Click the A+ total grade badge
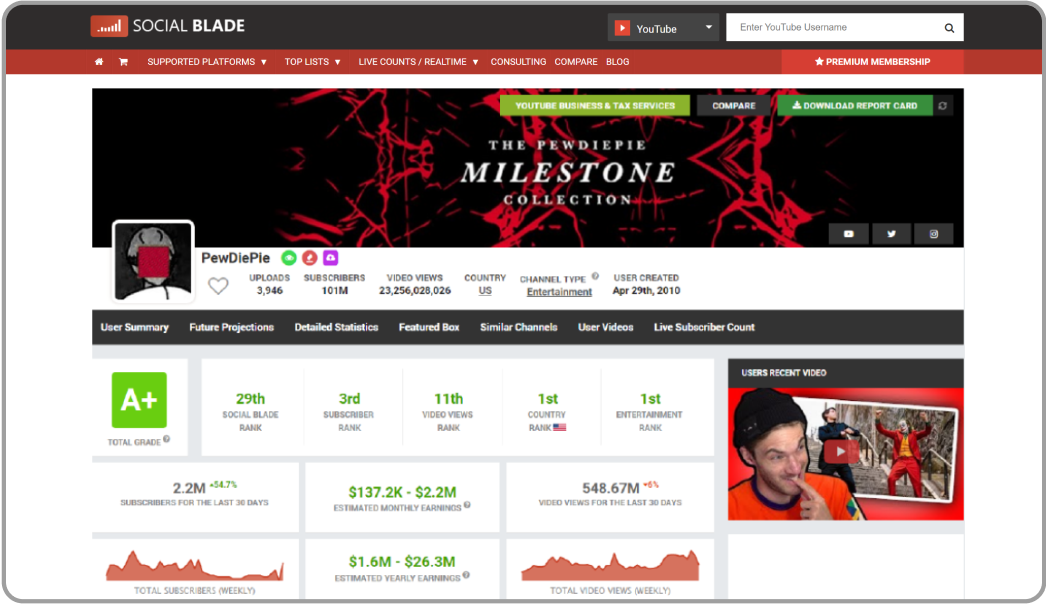 [139, 400]
